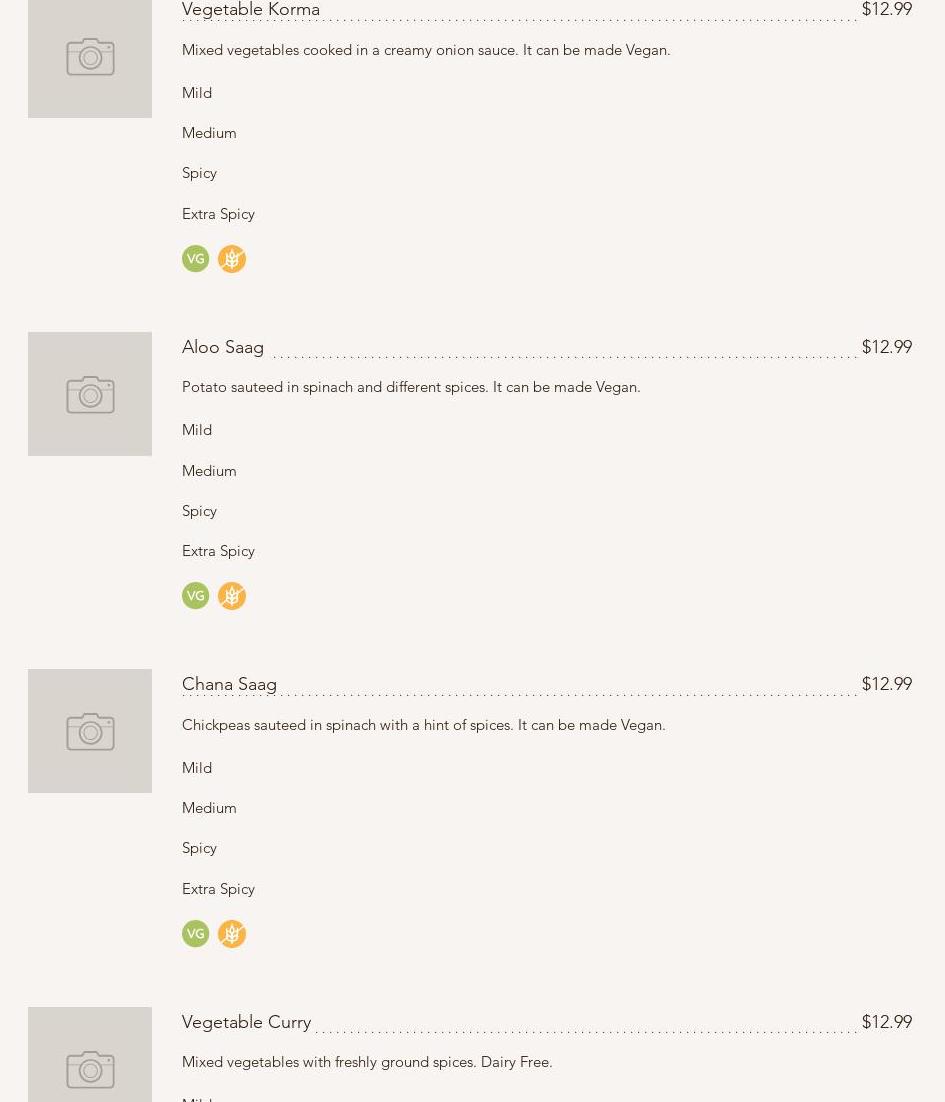The width and height of the screenshot is (945, 1102).
Task: Select Mild option for Aloo Saag
Action: pyautogui.click(x=197, y=430)
